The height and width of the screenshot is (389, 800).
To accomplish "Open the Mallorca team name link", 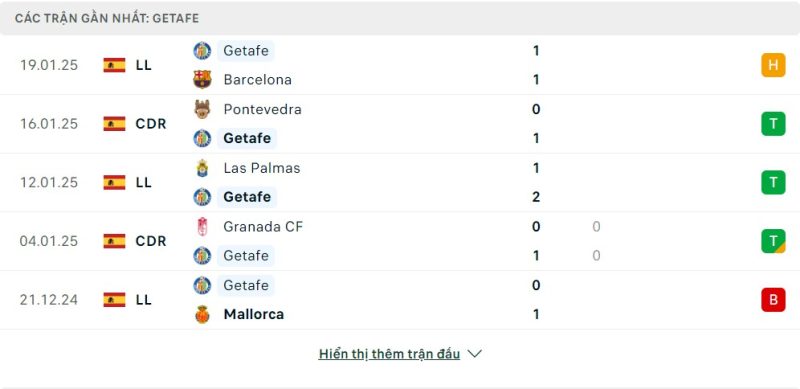I will (254, 314).
